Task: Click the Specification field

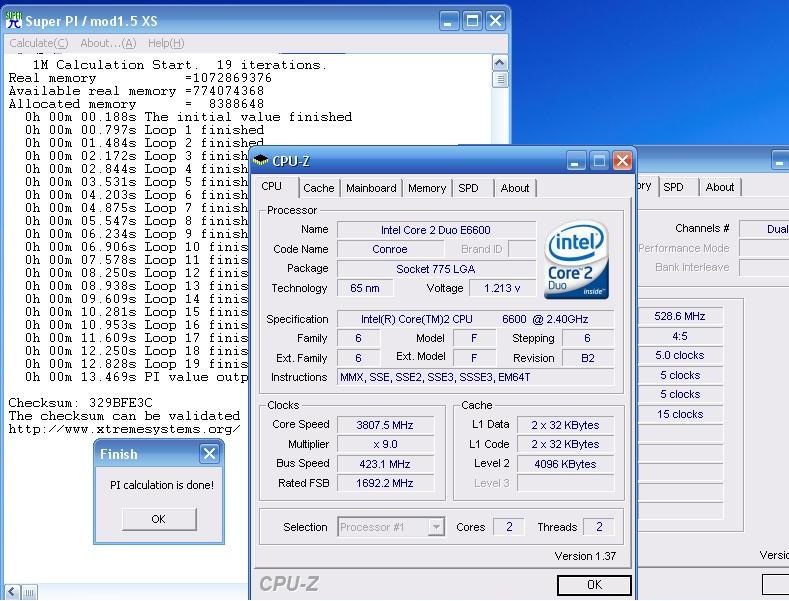Action: [475, 319]
